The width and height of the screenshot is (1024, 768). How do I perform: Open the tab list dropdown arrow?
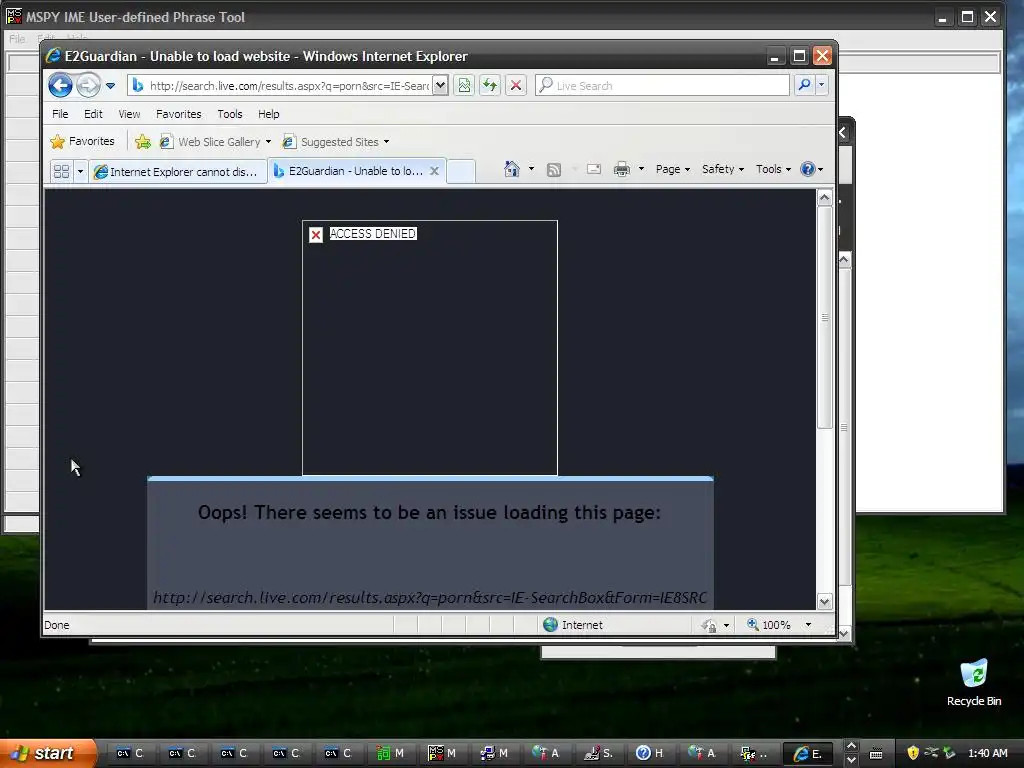[x=80, y=171]
